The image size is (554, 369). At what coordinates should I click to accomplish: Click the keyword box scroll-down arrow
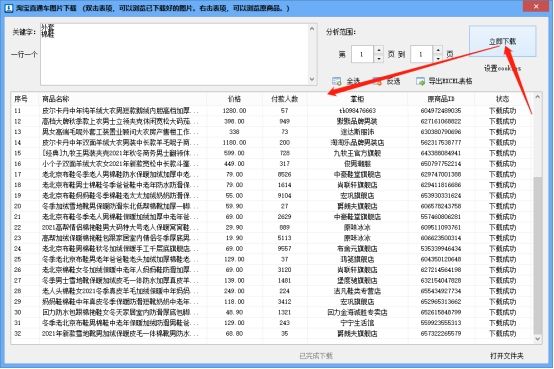[x=312, y=80]
